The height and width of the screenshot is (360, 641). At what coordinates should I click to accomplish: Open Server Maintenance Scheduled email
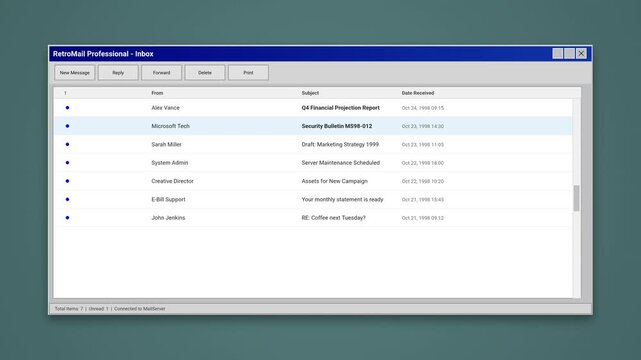[x=341, y=163]
